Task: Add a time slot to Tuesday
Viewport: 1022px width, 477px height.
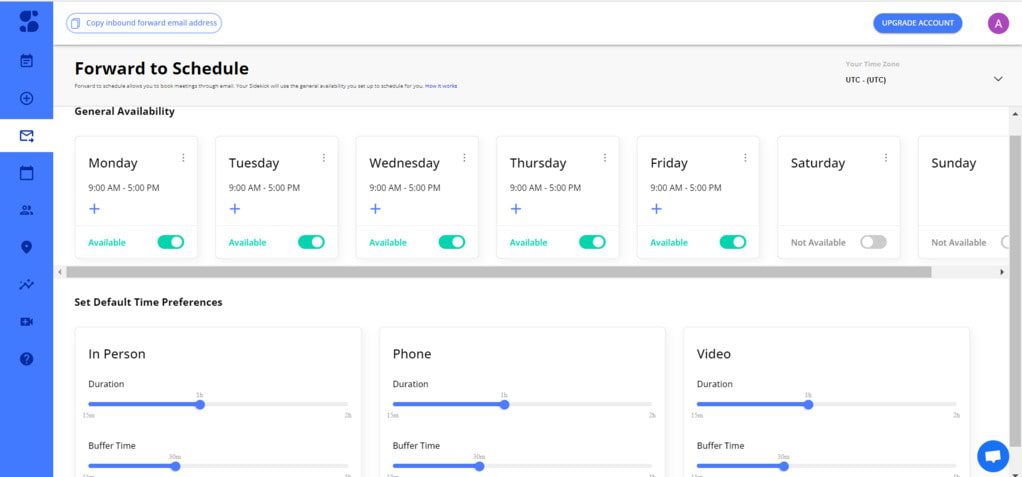Action: pyautogui.click(x=235, y=209)
